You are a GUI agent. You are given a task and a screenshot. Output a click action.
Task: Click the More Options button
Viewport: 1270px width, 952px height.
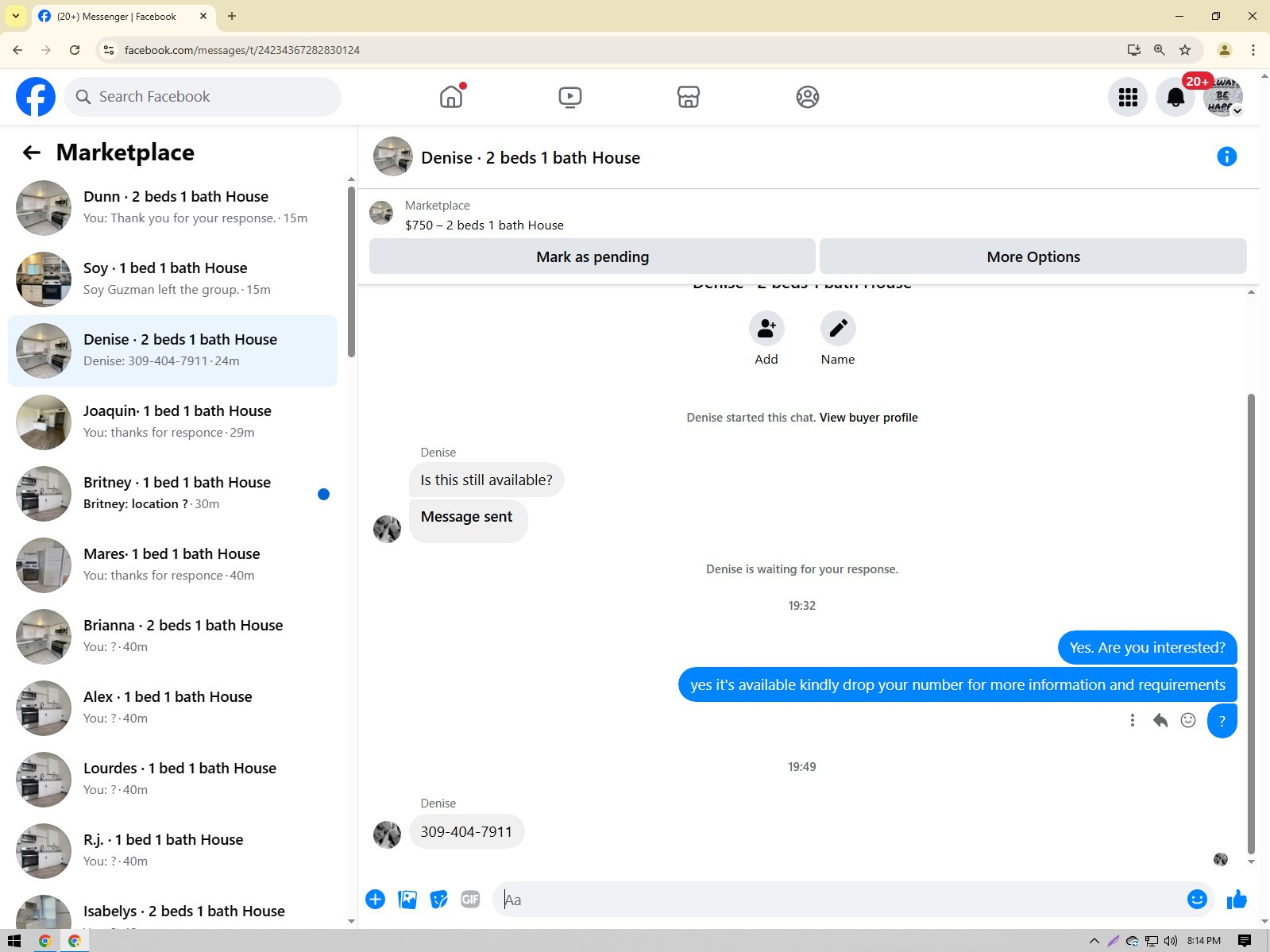coord(1033,256)
